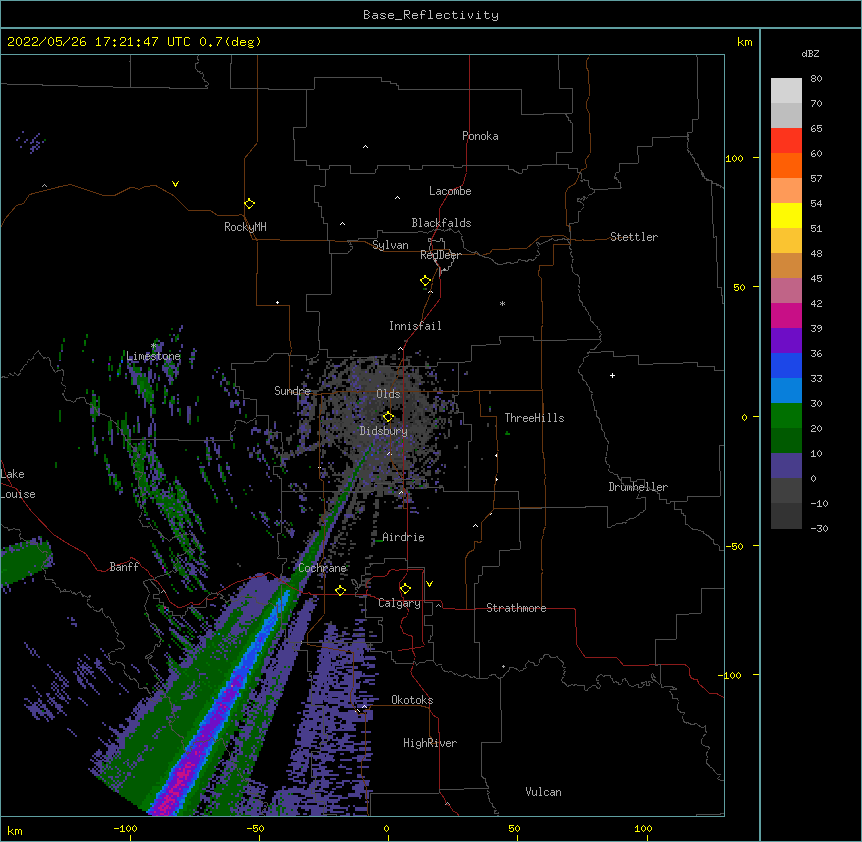The image size is (862, 842).
Task: Click the ThreeHills town label
Action: click(x=534, y=418)
